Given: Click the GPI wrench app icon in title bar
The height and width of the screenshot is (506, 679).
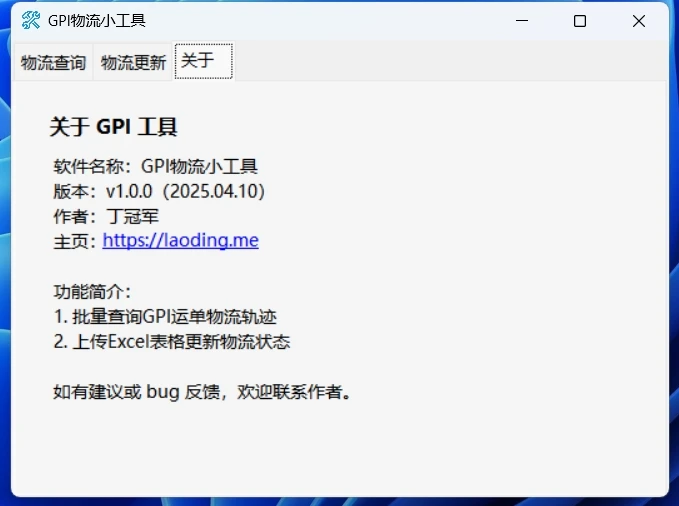Looking at the screenshot, I should pos(31,20).
